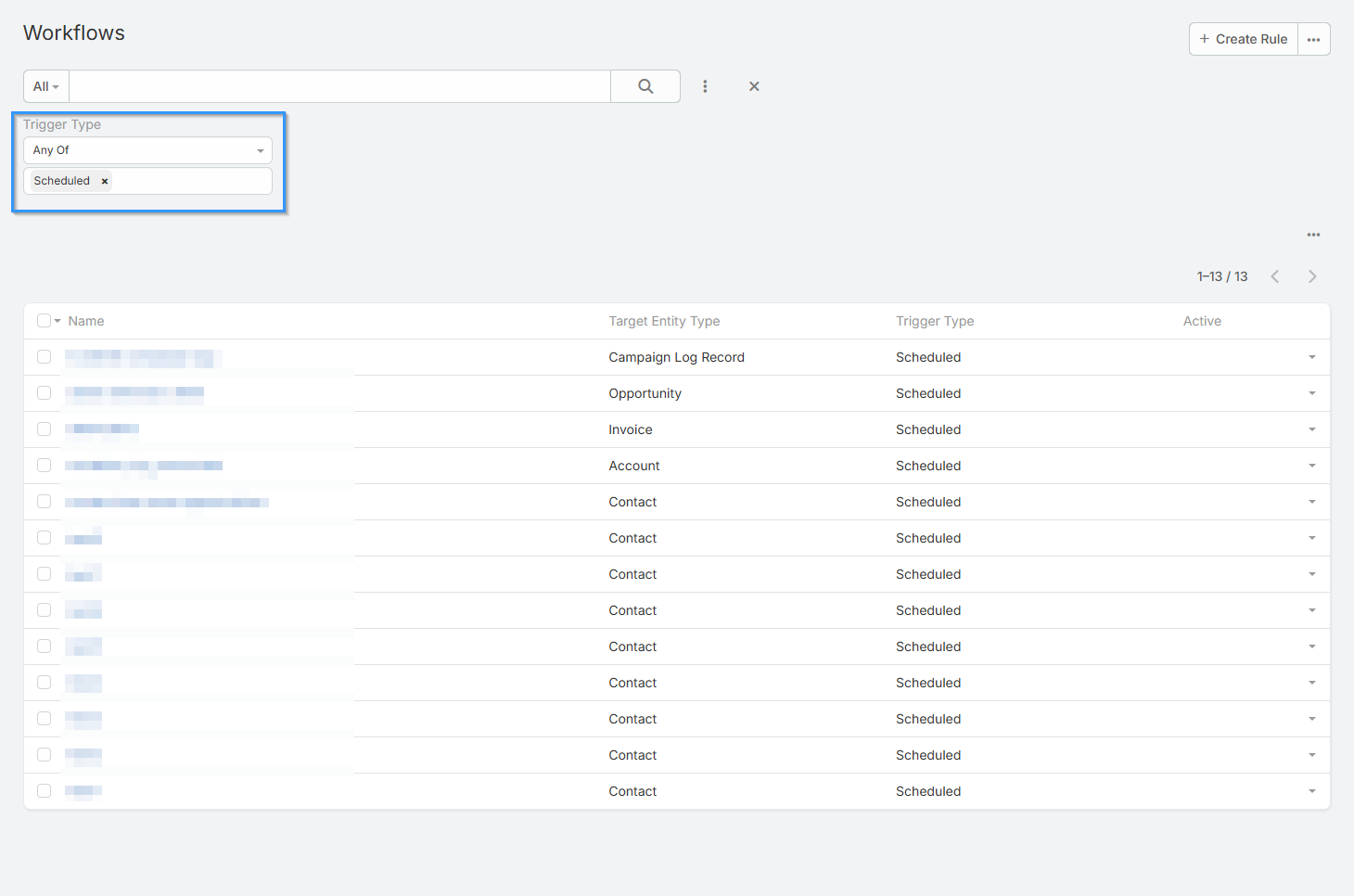Reset search with the X icon
The height and width of the screenshot is (896, 1354).
[x=754, y=86]
